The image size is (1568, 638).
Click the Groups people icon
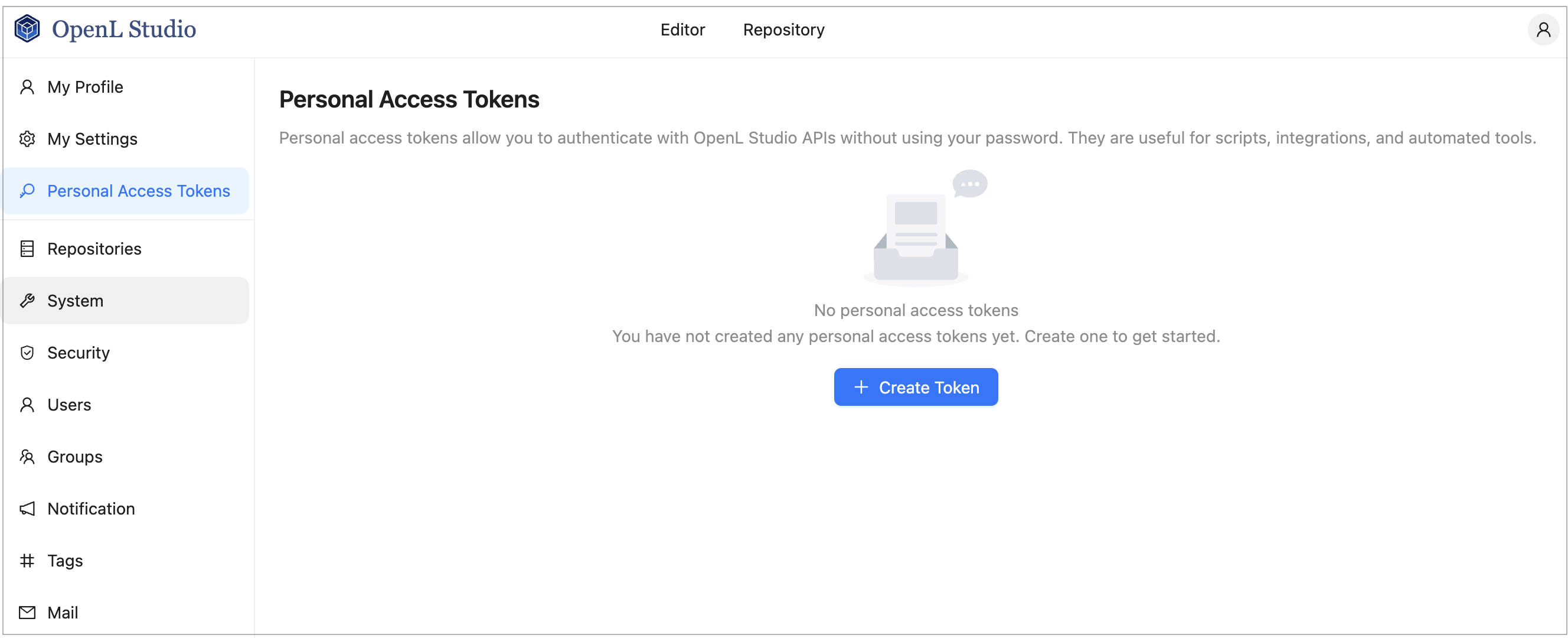27,457
